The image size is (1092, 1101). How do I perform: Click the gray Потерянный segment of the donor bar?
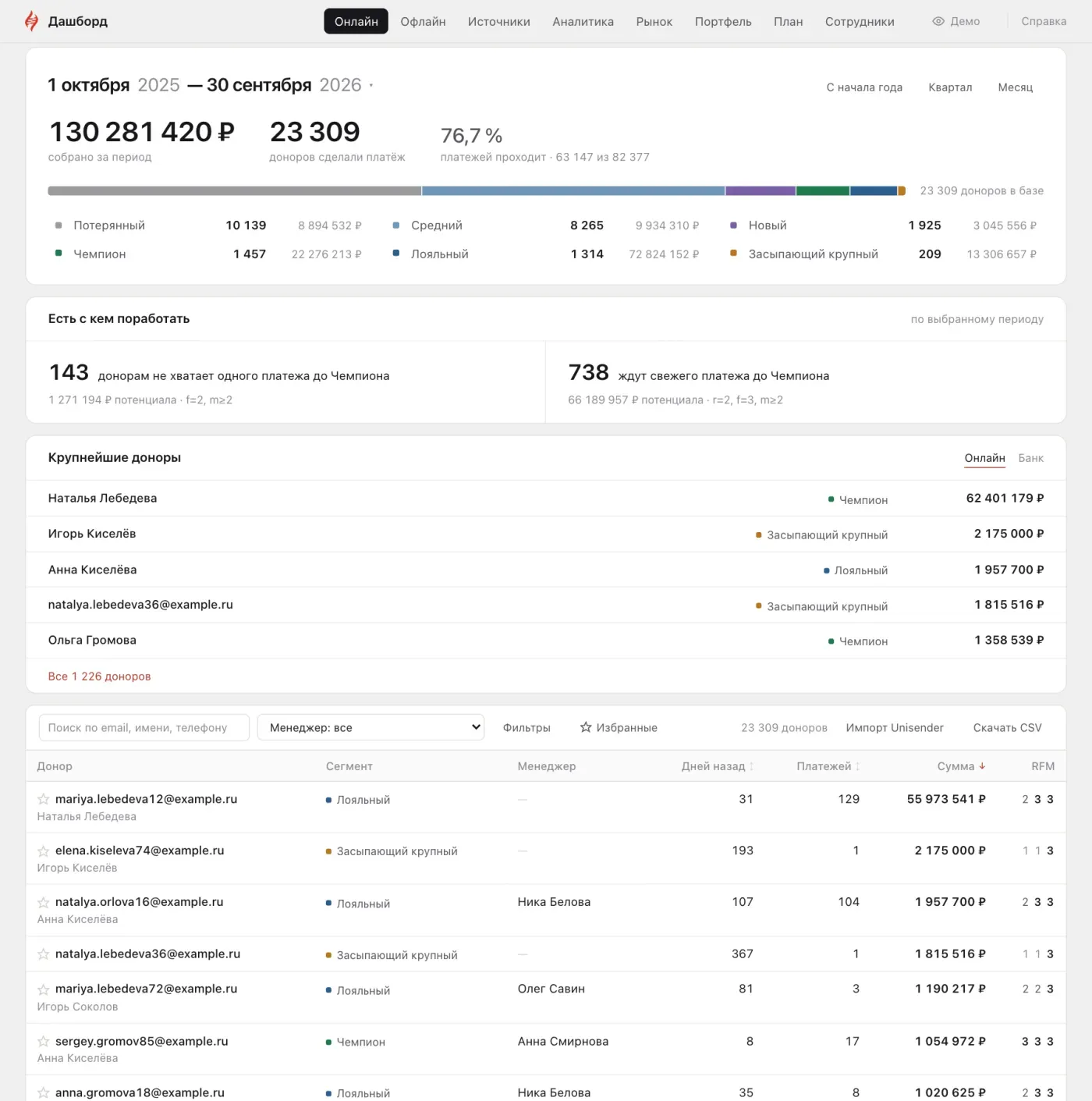click(234, 190)
